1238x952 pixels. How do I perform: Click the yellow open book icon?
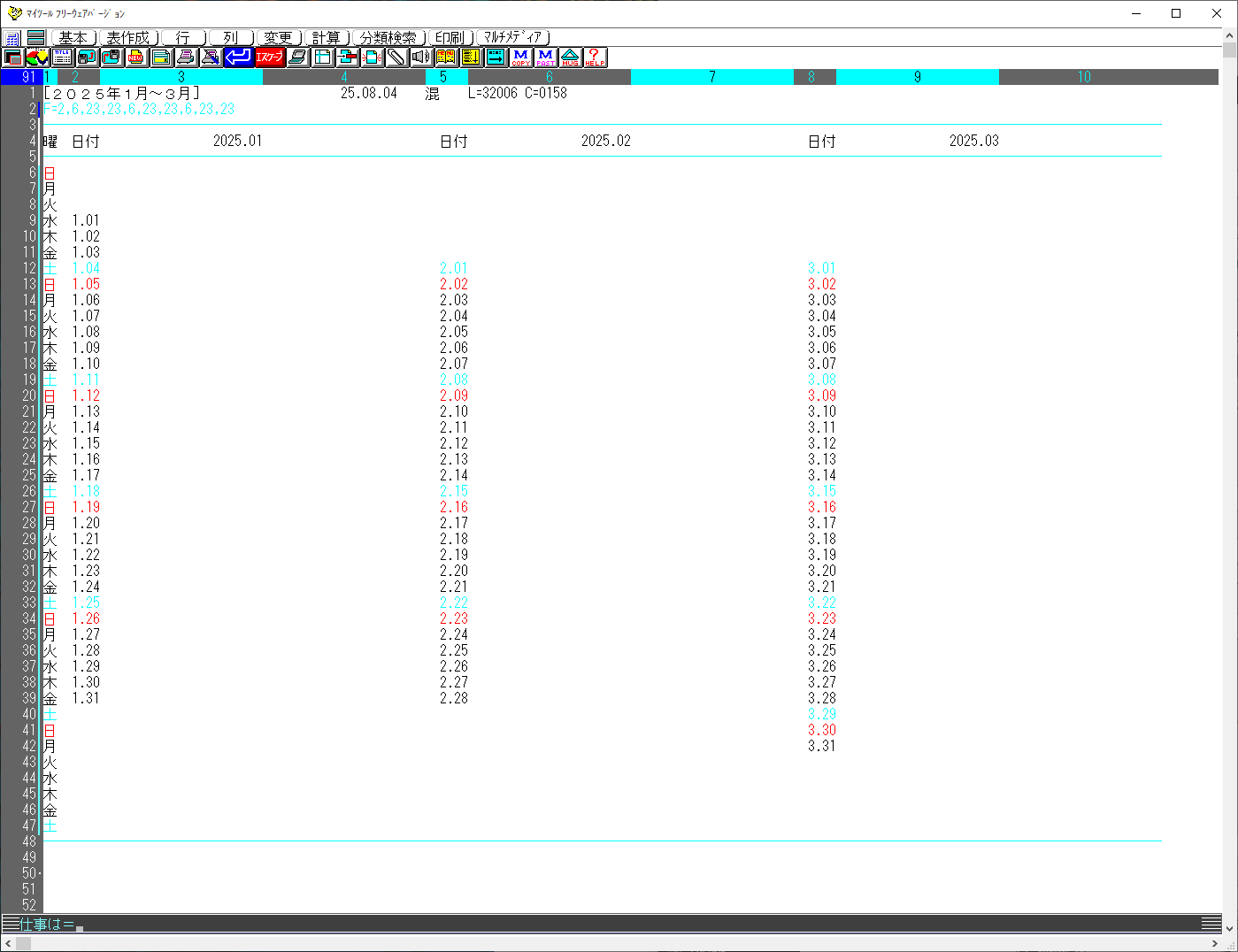(x=446, y=58)
